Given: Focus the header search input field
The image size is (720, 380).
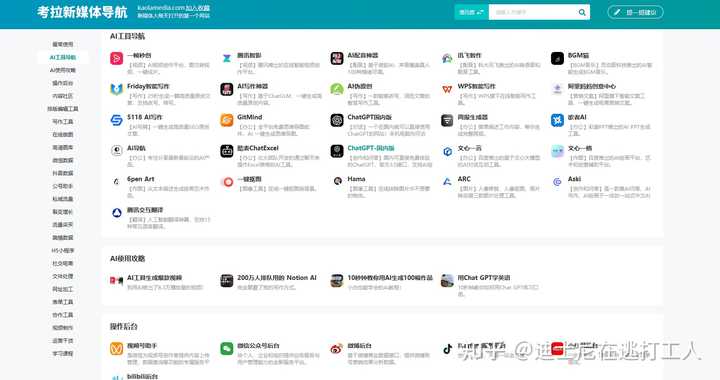Looking at the screenshot, I should tap(533, 12).
